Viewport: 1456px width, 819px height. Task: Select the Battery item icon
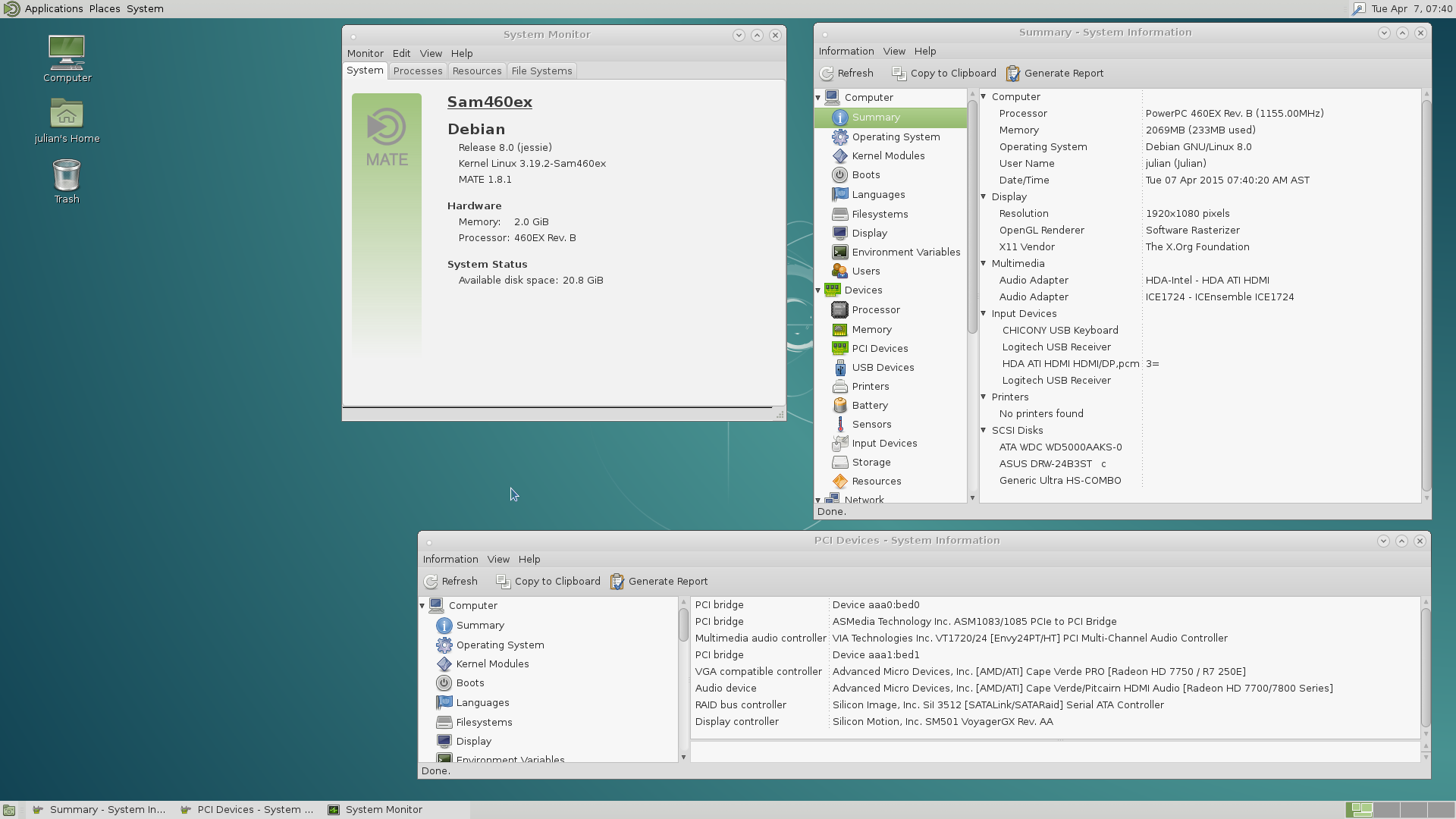pos(839,405)
